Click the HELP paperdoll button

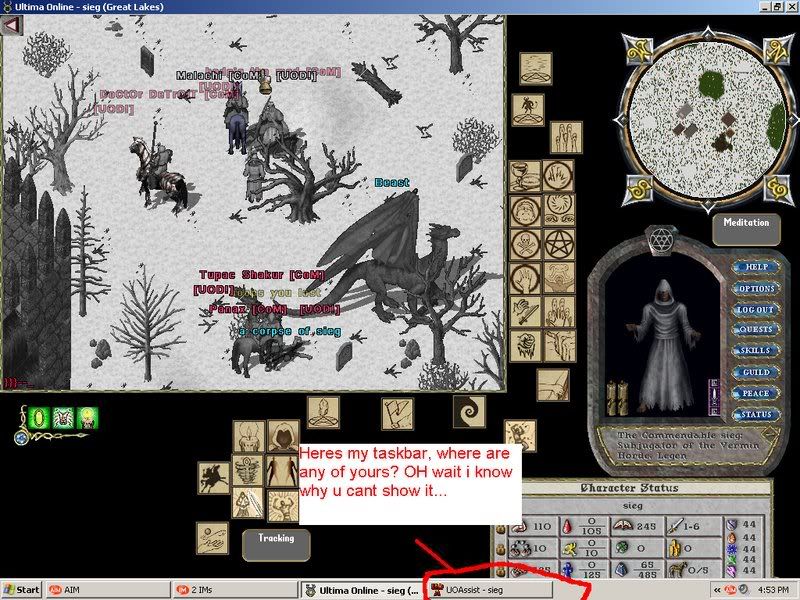pyautogui.click(x=756, y=267)
